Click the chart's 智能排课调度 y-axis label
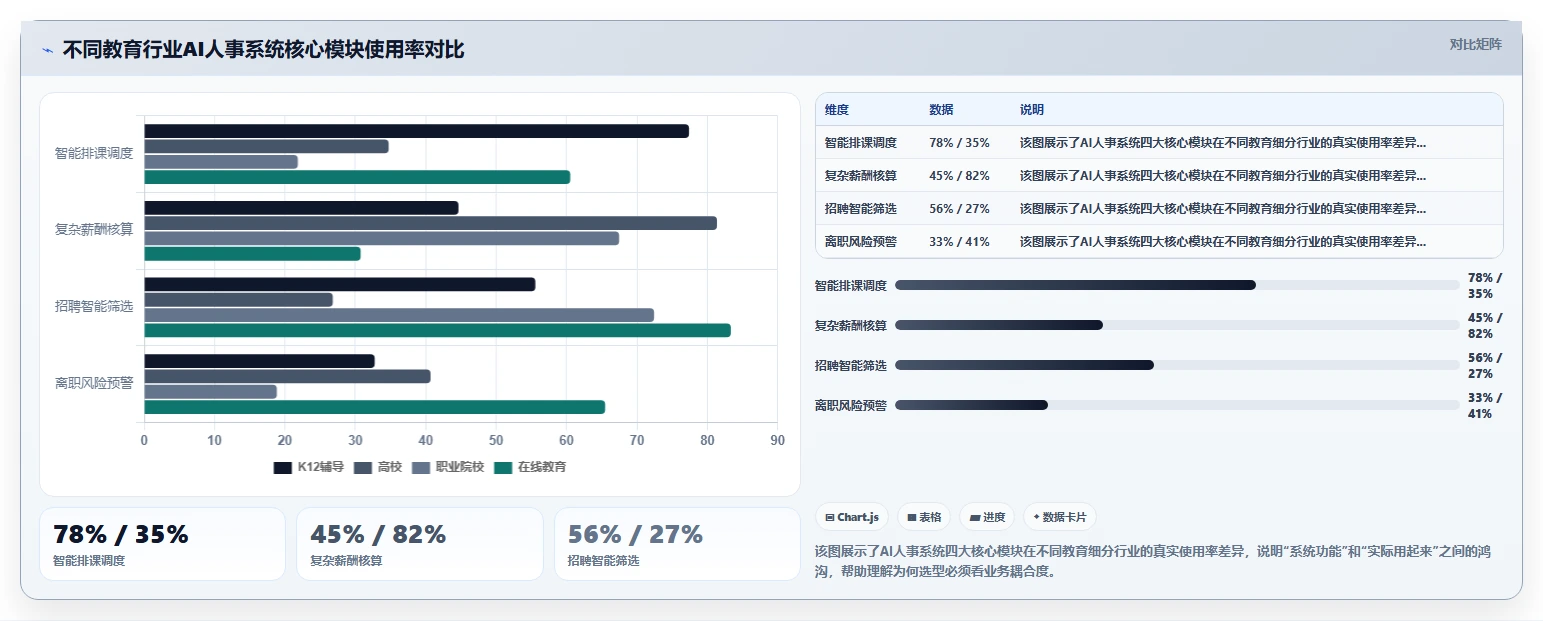The image size is (1543, 621). 94,153
